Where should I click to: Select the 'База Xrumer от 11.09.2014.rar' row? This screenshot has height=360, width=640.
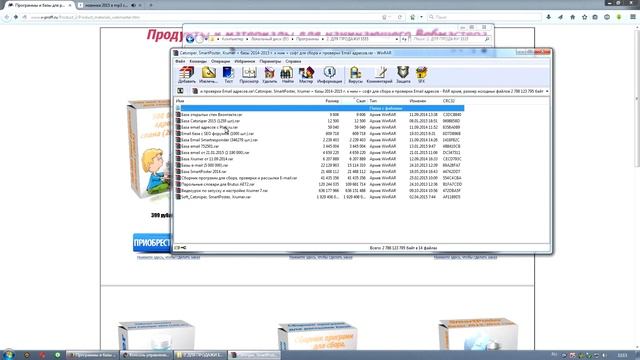pos(319,159)
